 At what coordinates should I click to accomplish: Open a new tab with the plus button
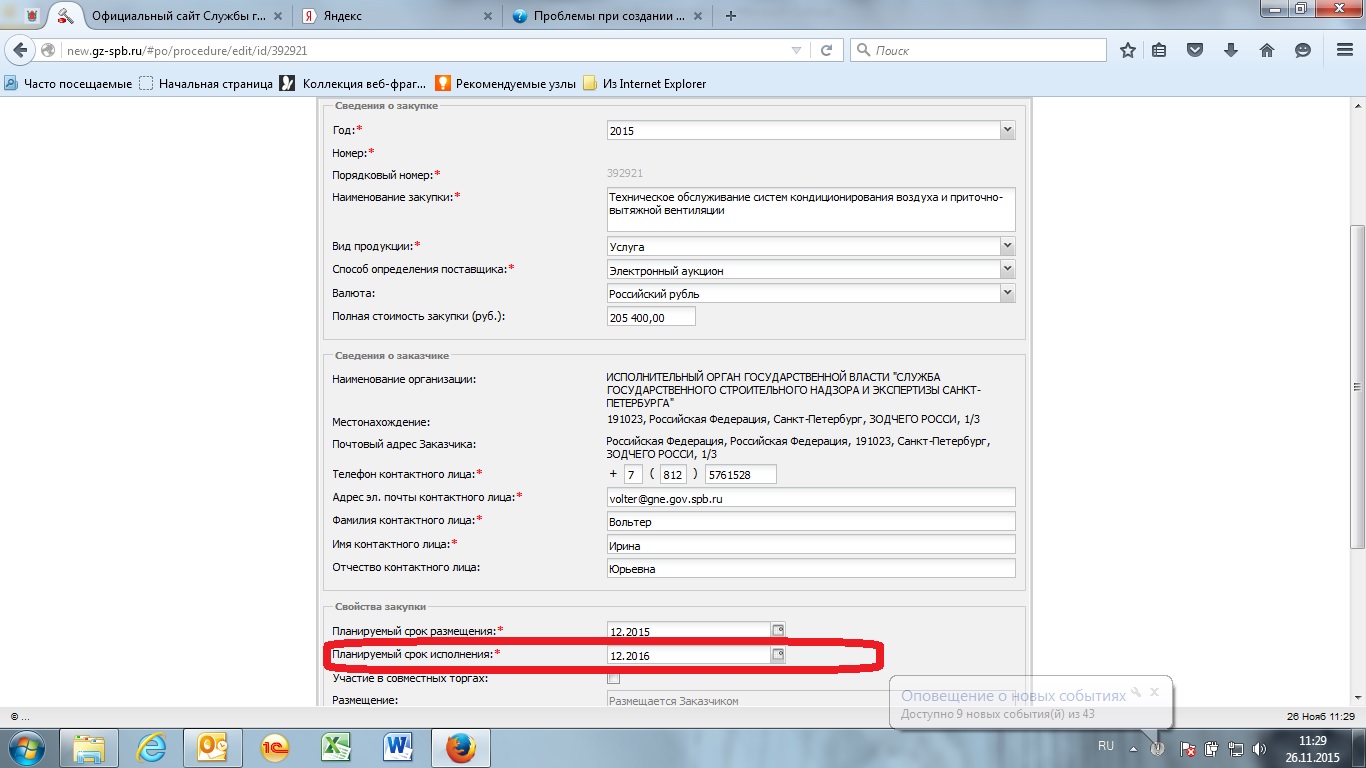pyautogui.click(x=731, y=16)
